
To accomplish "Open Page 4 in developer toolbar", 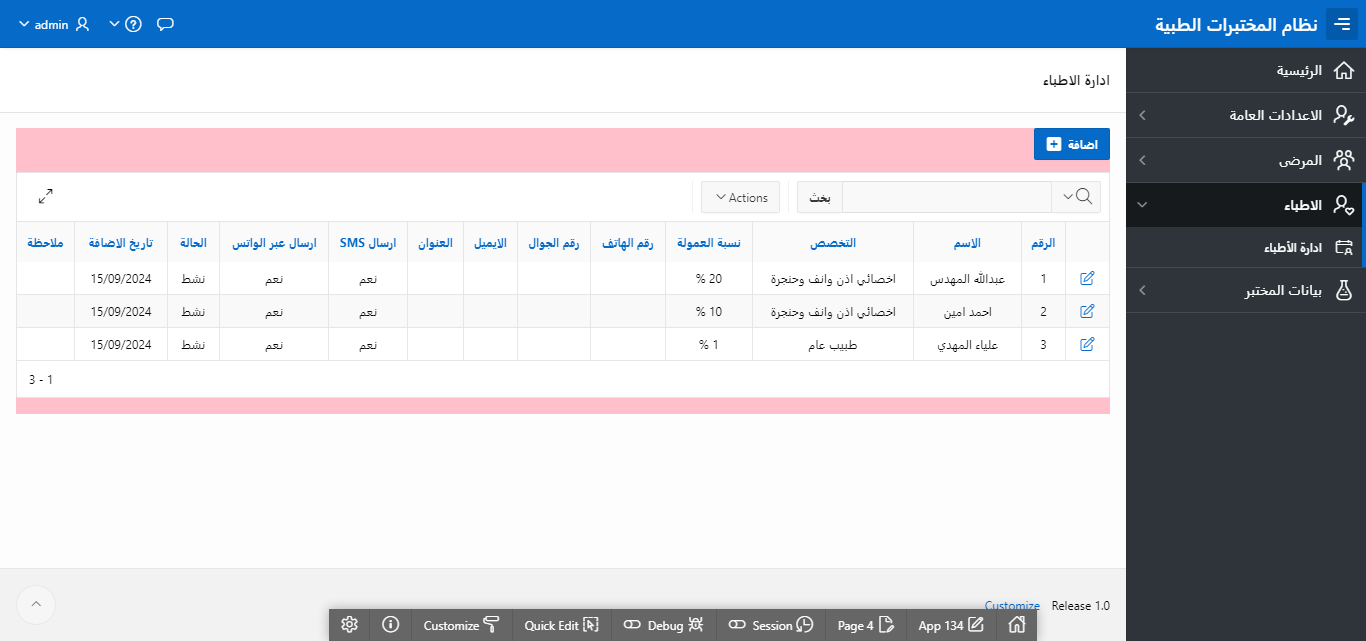I will 865,625.
